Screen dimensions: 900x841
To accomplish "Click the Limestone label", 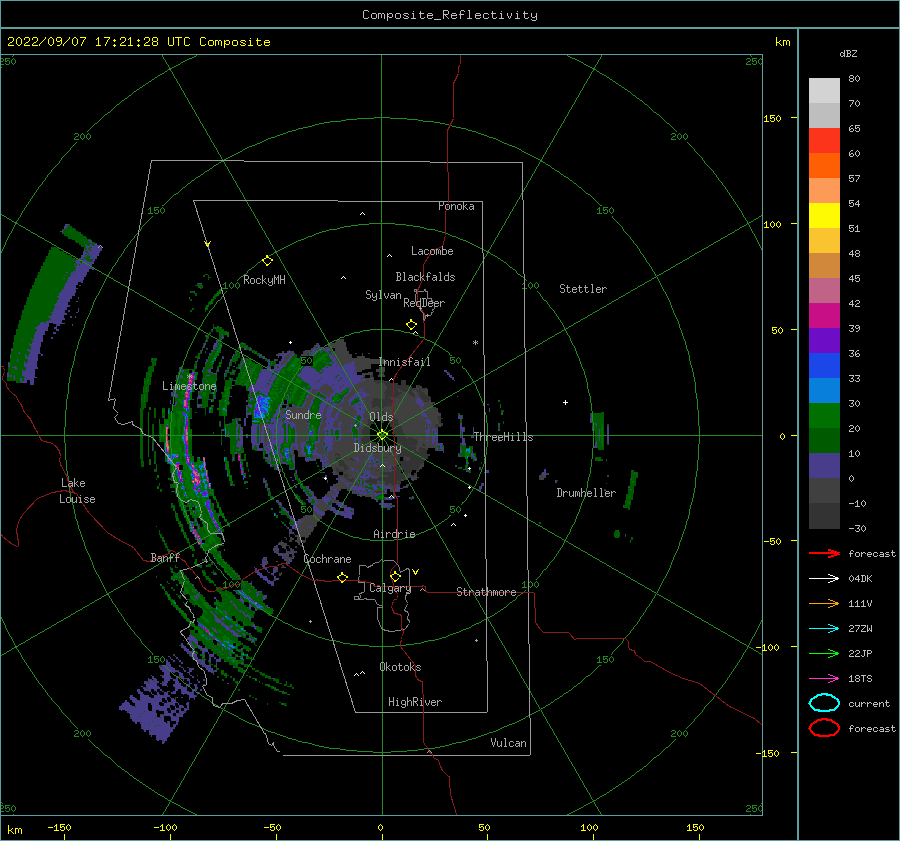I will (189, 386).
